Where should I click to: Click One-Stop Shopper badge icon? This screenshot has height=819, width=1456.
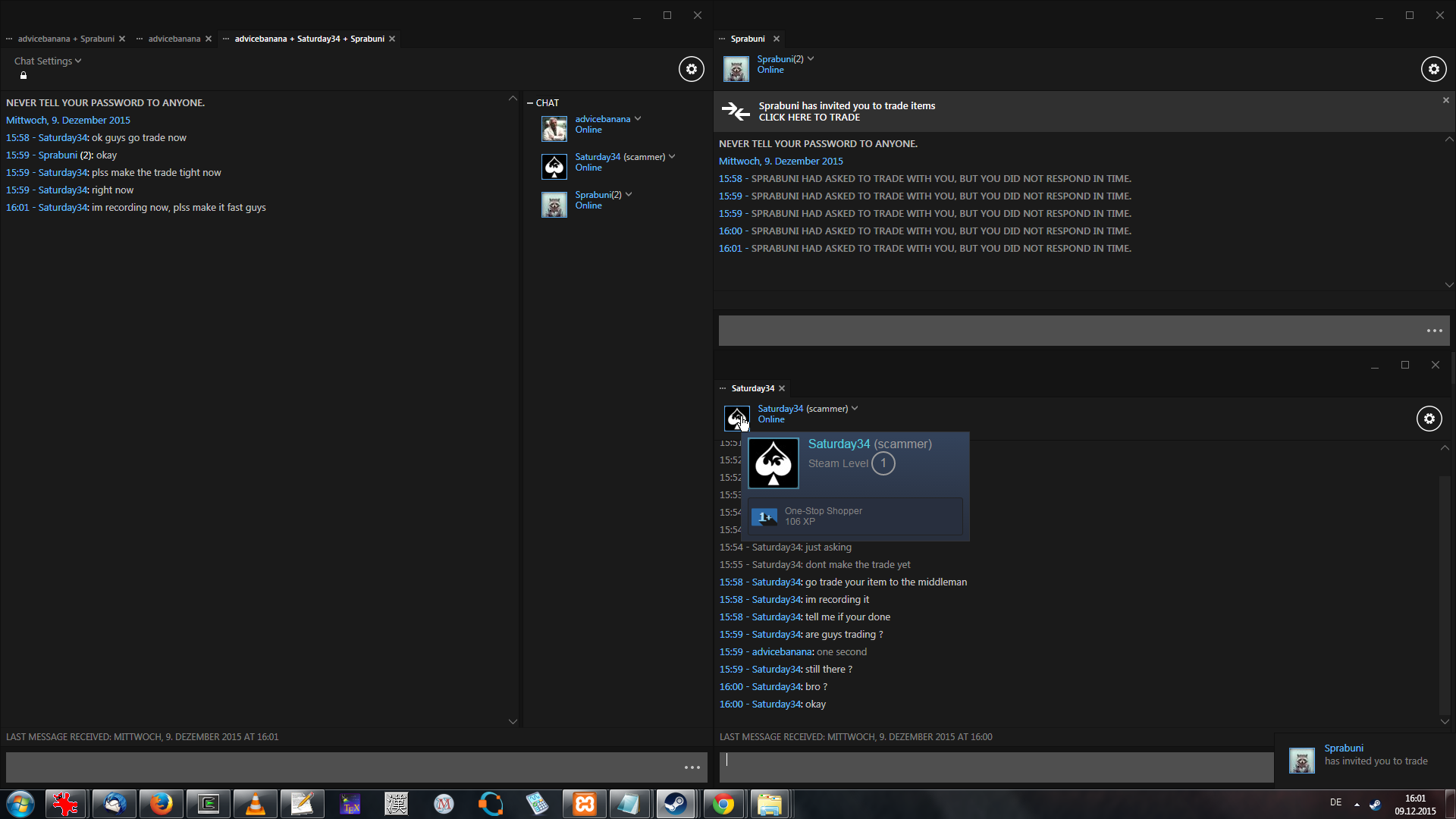(x=764, y=516)
